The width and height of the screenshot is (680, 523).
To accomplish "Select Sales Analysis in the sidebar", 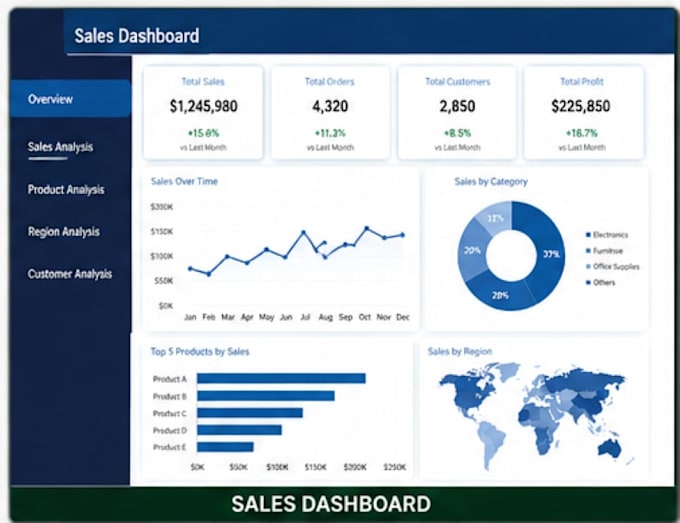I will [x=60, y=147].
